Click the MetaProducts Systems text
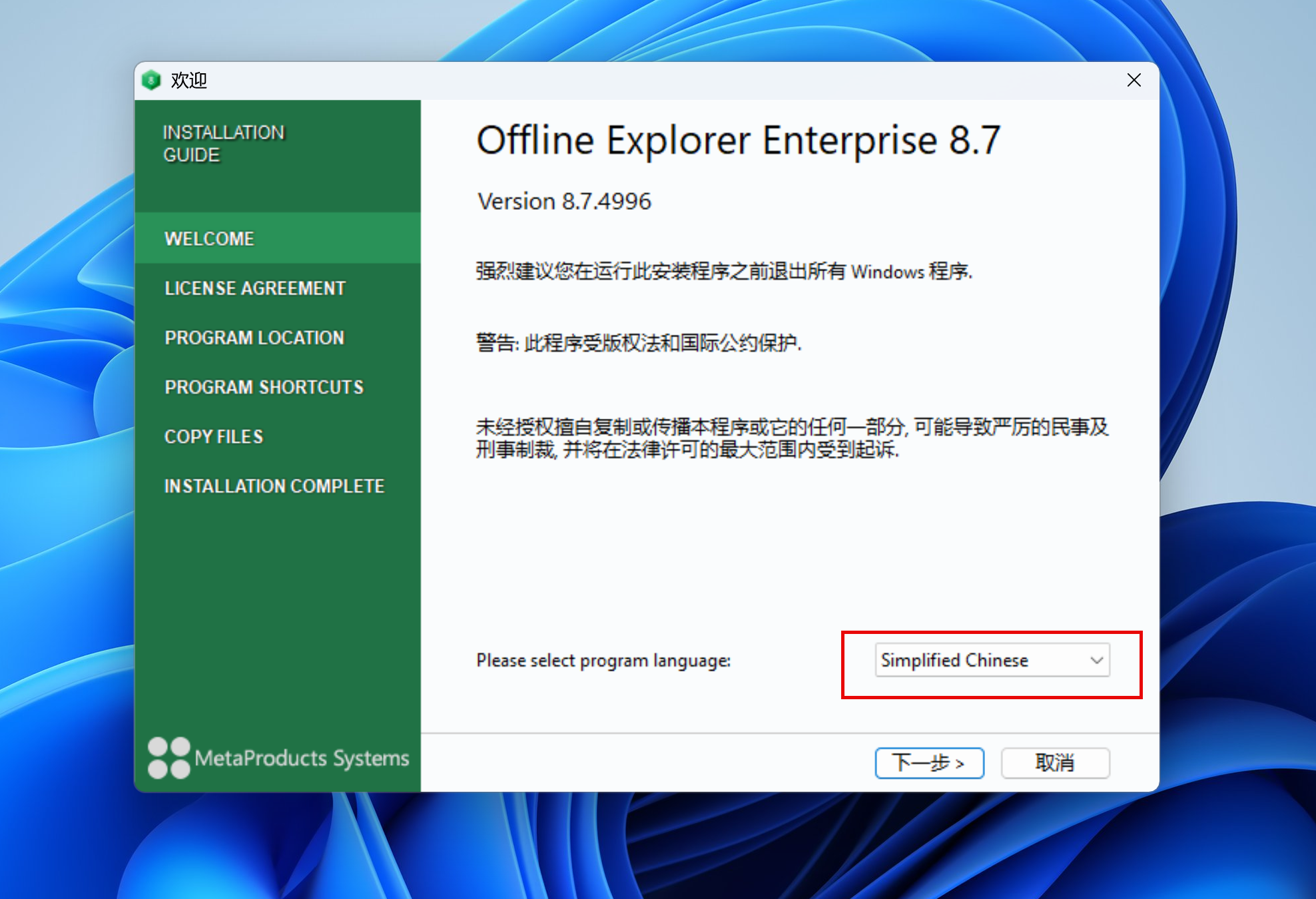 click(x=302, y=758)
